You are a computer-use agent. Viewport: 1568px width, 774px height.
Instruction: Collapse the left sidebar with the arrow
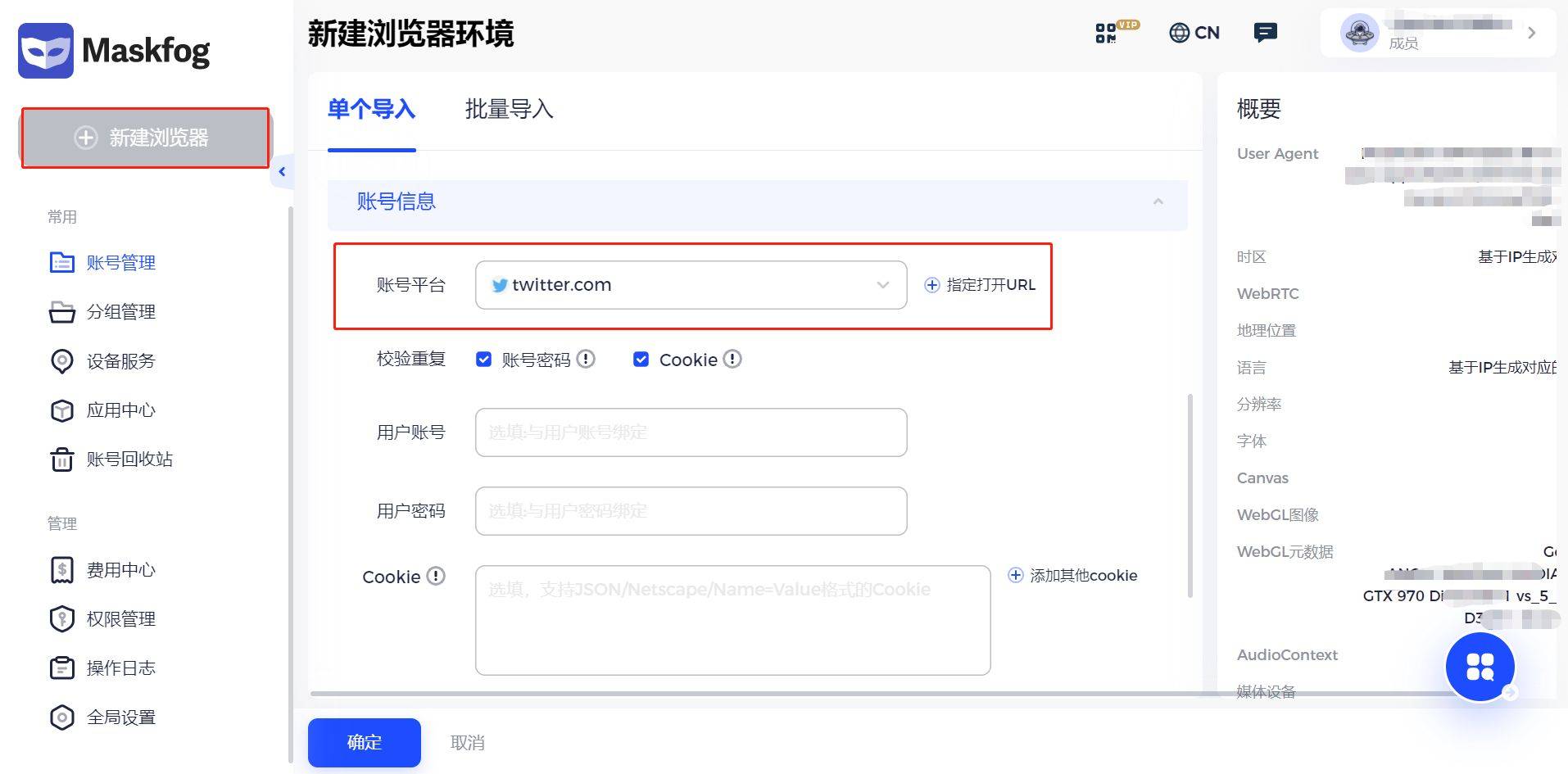[282, 171]
